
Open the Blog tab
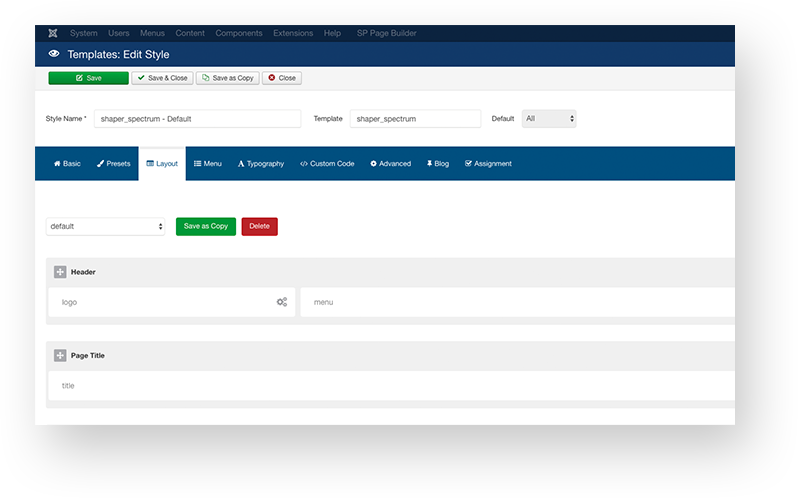pos(438,164)
